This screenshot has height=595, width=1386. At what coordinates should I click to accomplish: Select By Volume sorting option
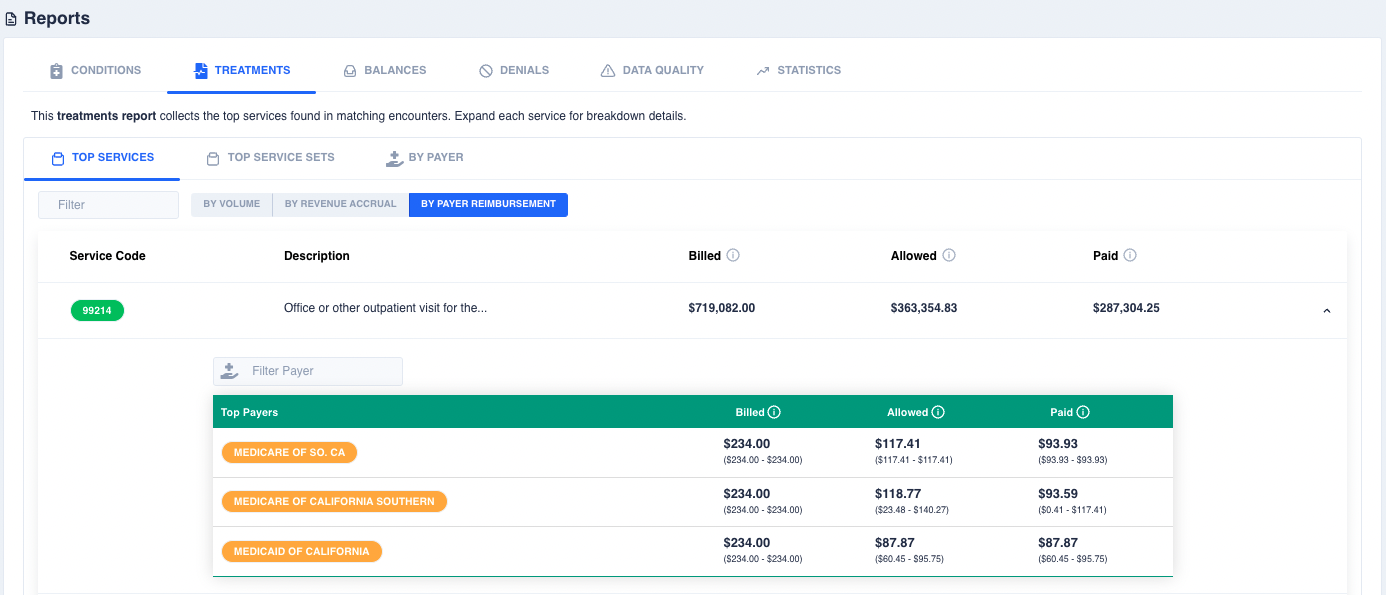tap(232, 204)
